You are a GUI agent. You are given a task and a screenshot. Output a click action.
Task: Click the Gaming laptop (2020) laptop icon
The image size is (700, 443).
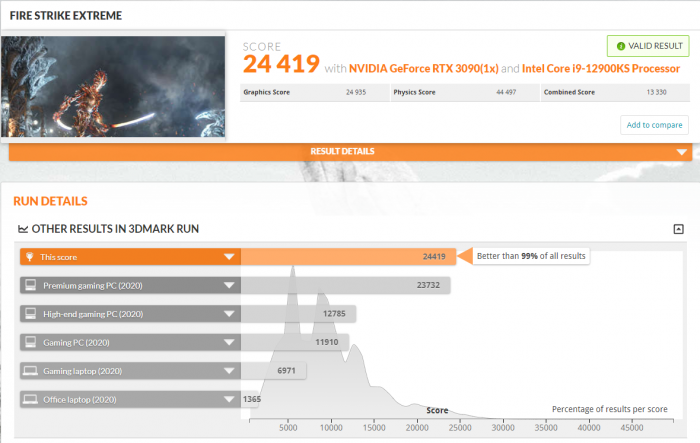[x=30, y=371]
